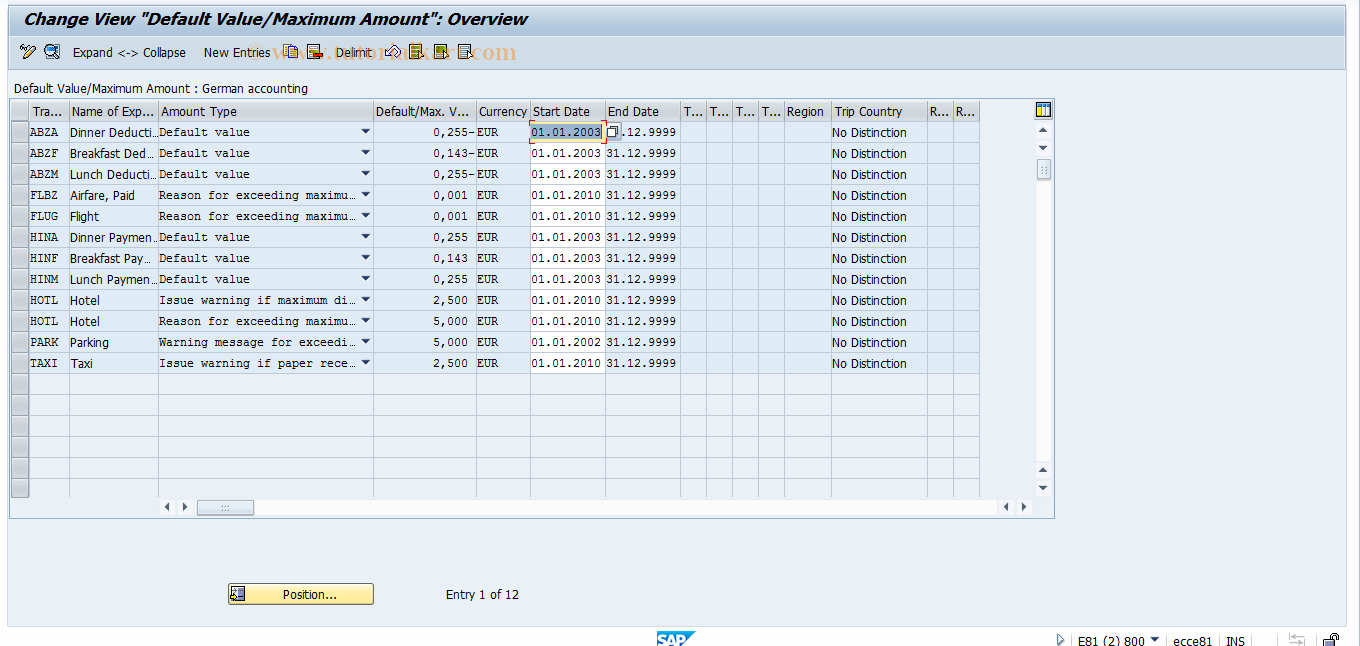Screen dimensions: 1360x646
Task: Click the status bar expand triangle
Action: (x=1060, y=640)
